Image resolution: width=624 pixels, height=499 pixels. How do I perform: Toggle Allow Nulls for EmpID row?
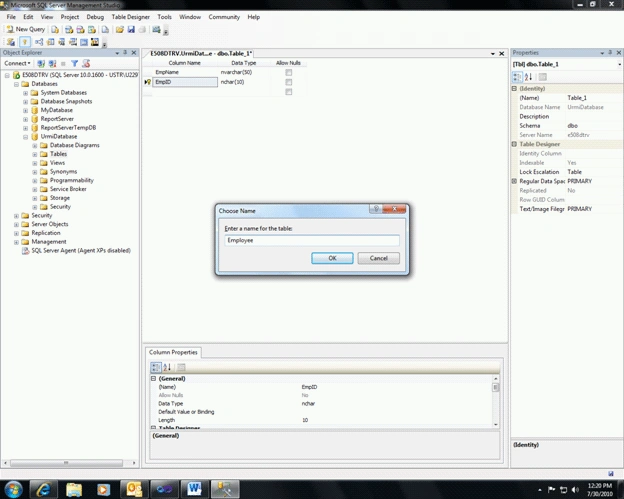289,82
